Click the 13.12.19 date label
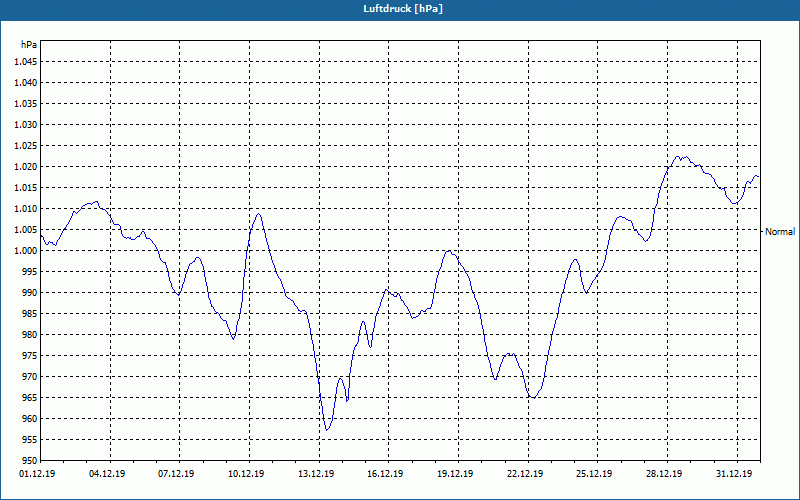Screen dimensions: 800x500 click(x=316, y=474)
